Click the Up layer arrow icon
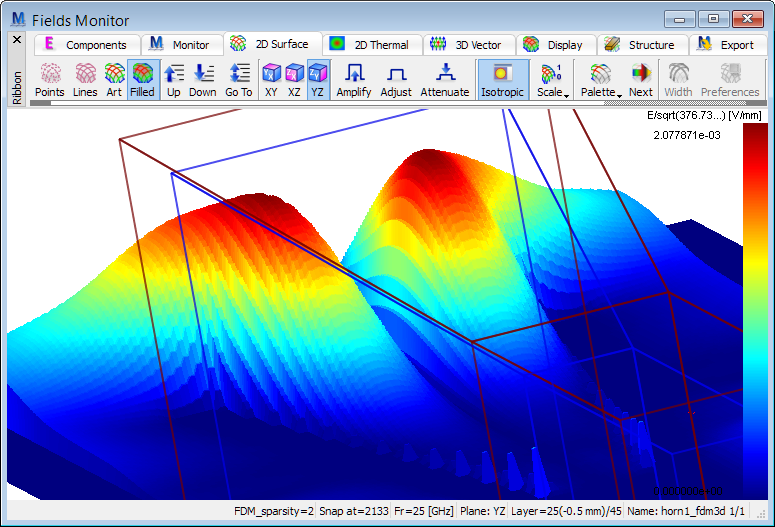This screenshot has width=775, height=527. [x=173, y=79]
